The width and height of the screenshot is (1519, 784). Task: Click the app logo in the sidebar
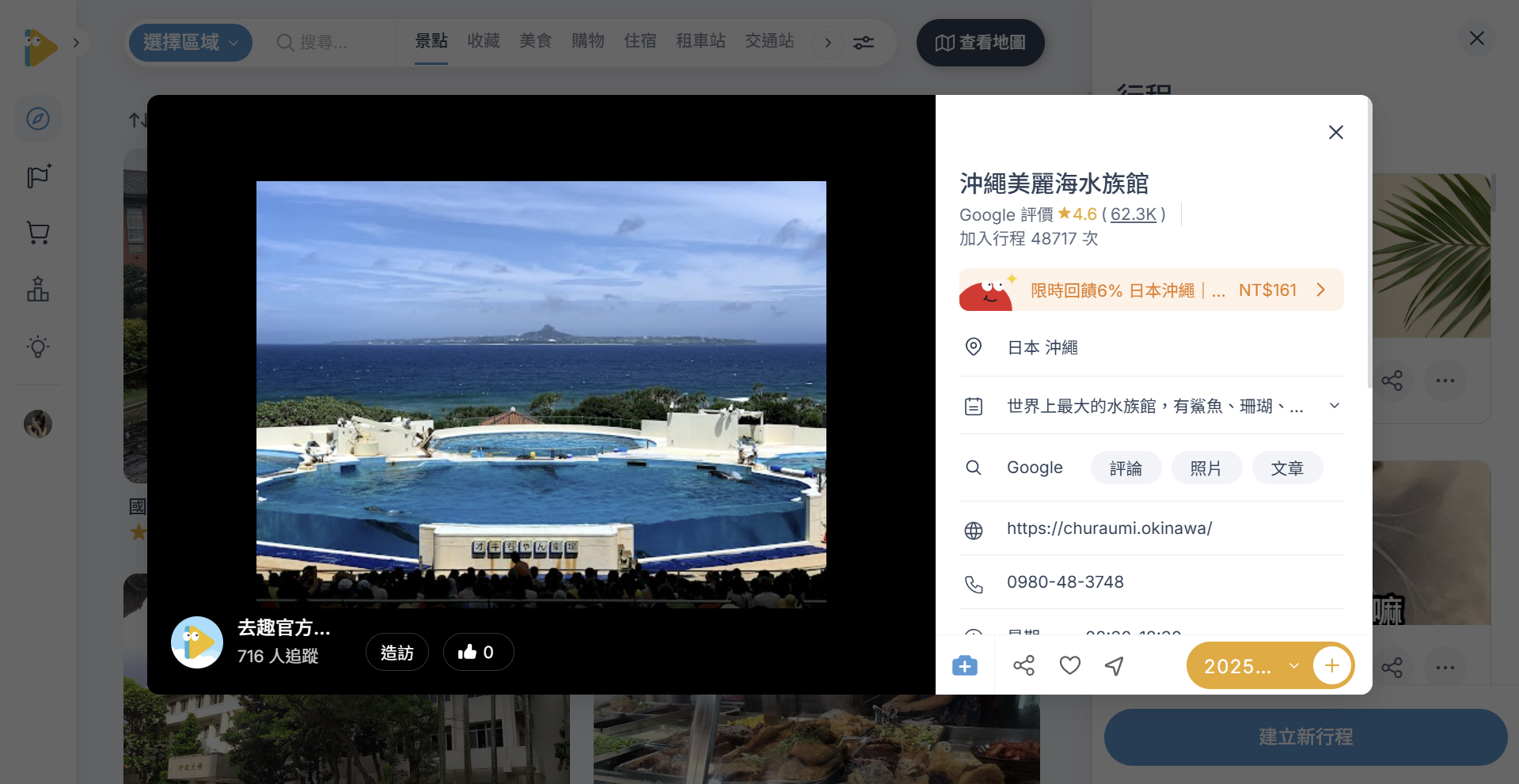[40, 47]
